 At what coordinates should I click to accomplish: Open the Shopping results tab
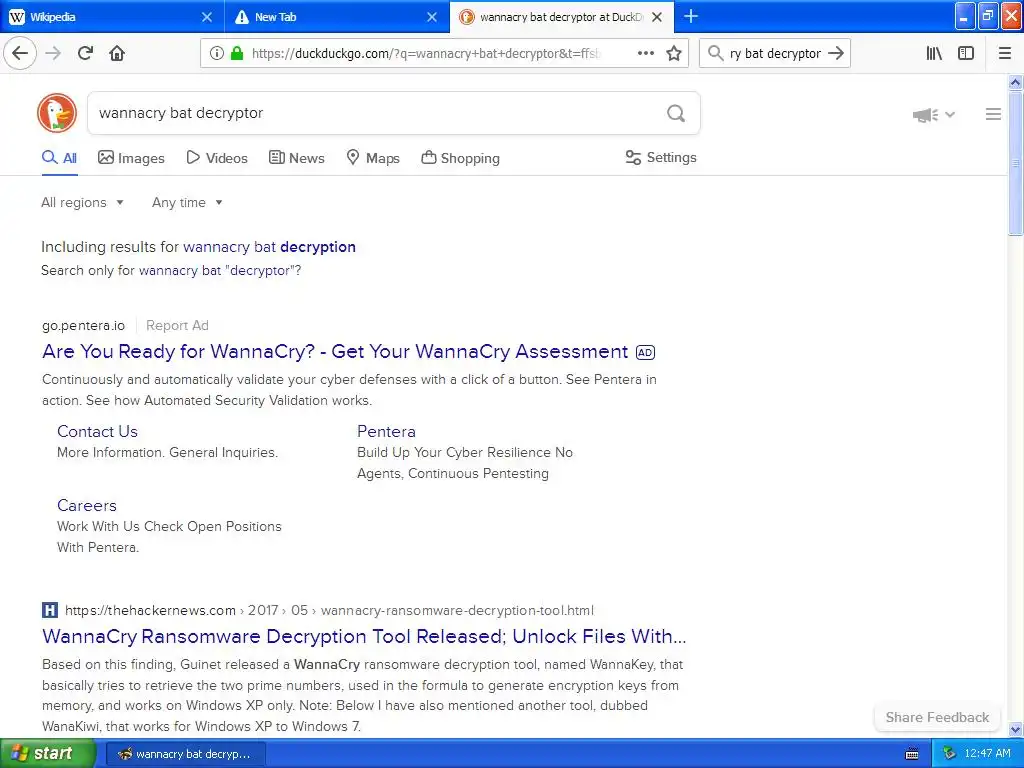click(x=460, y=158)
